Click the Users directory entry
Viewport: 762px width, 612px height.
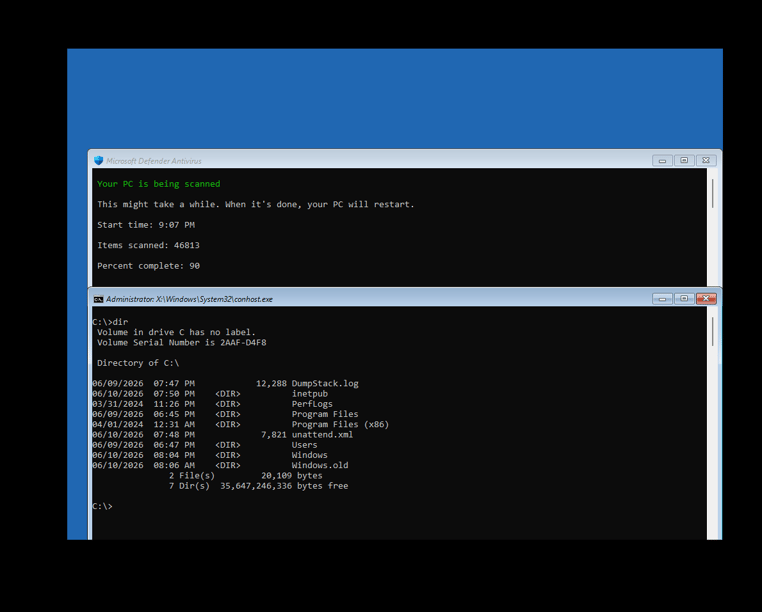point(205,444)
